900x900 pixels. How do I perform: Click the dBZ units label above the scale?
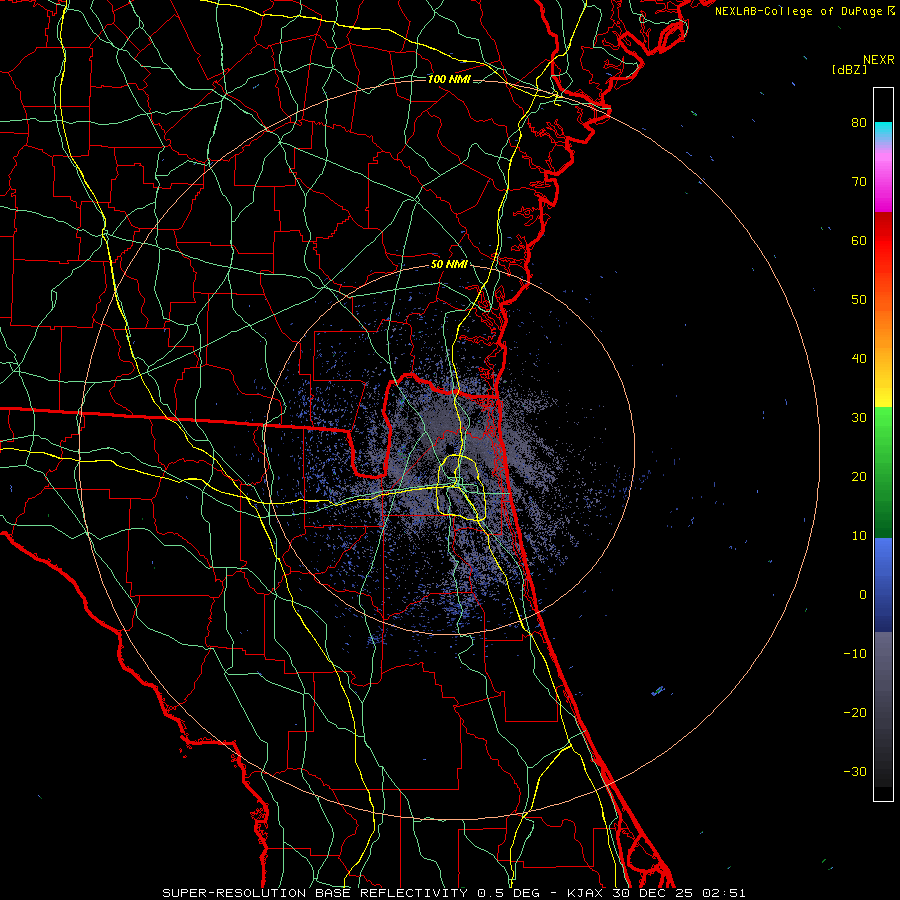coord(849,69)
